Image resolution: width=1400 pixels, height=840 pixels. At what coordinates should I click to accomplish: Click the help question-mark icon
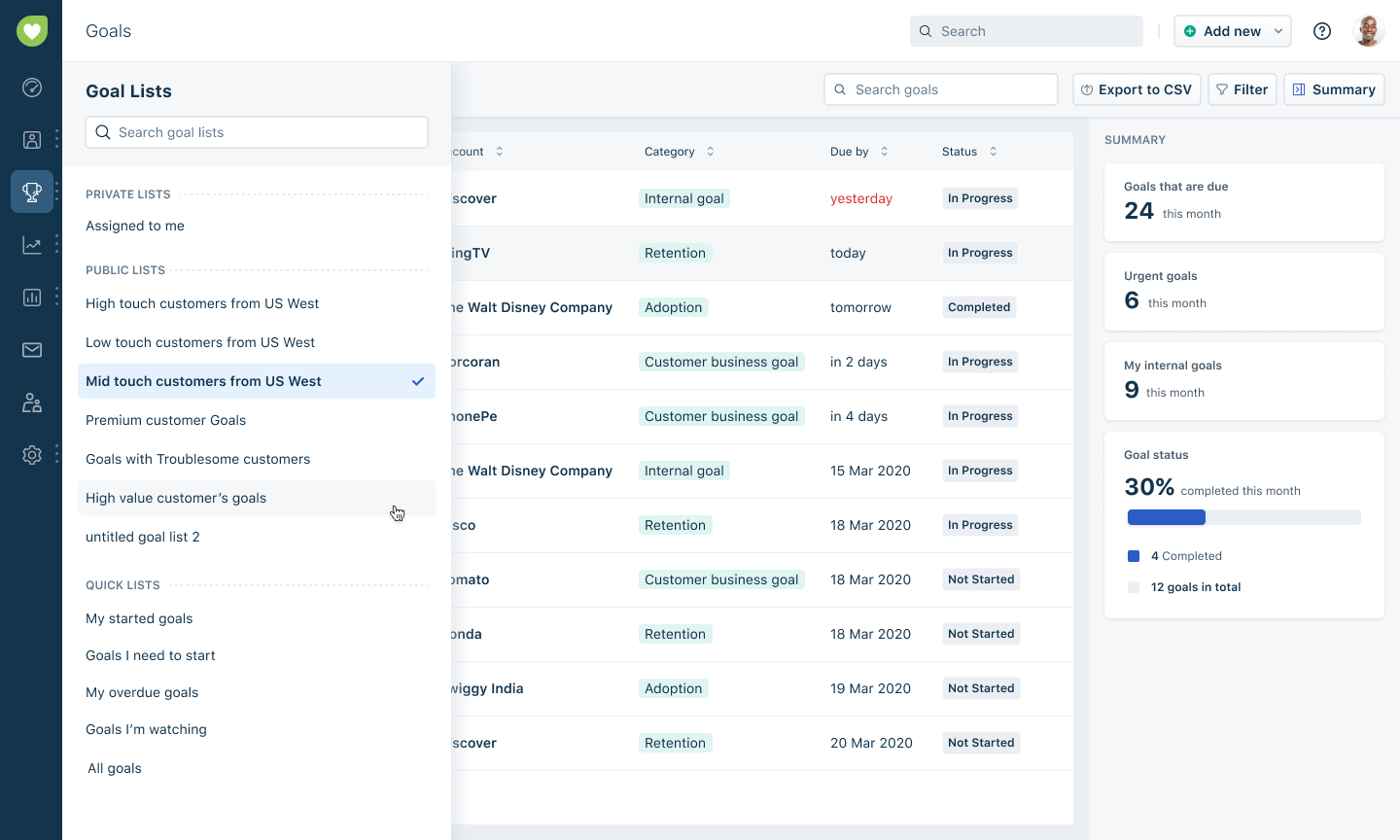tap(1322, 30)
